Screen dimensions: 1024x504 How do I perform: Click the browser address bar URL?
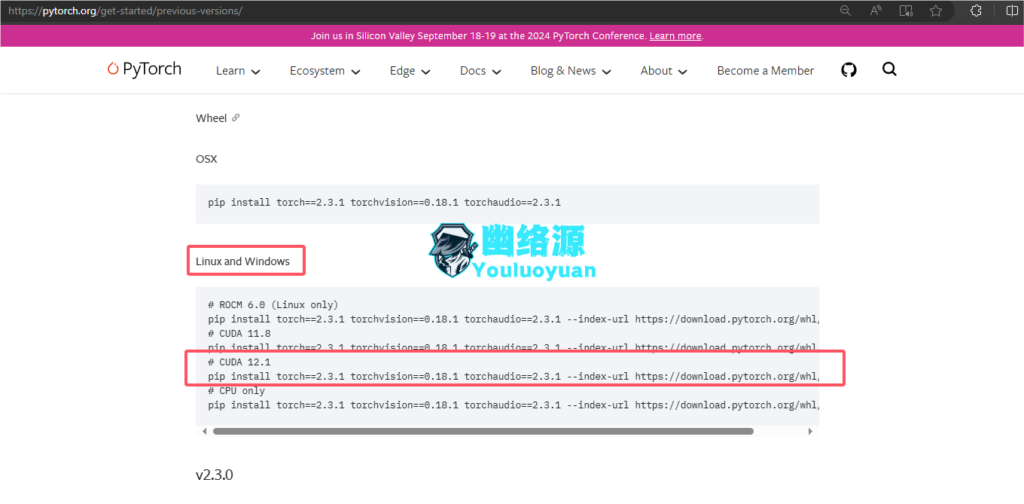click(x=125, y=11)
